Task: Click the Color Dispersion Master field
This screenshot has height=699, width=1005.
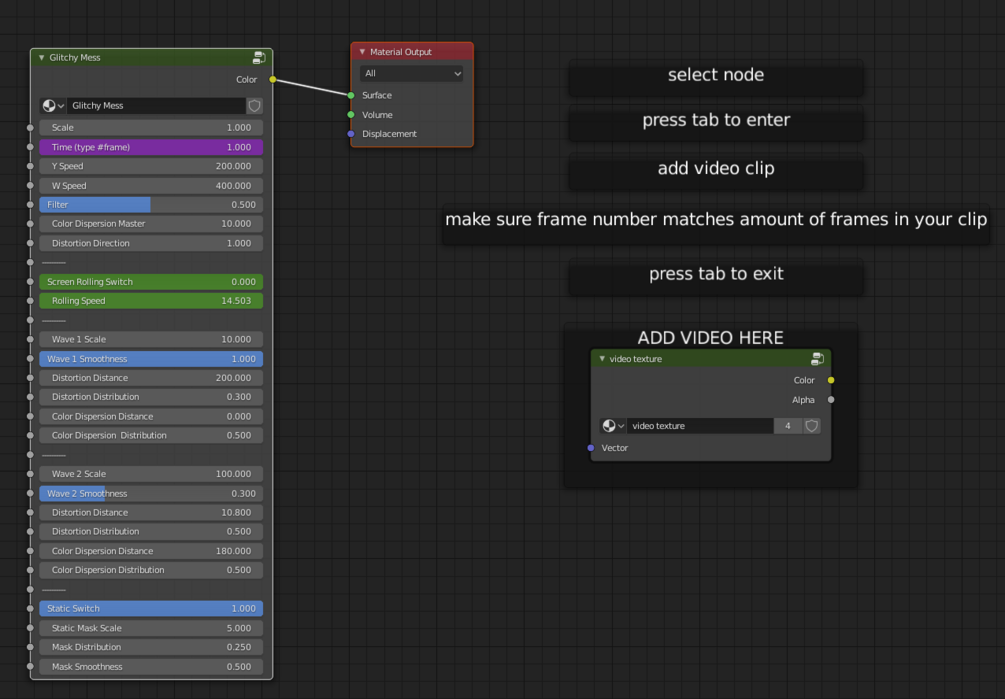Action: pos(151,224)
